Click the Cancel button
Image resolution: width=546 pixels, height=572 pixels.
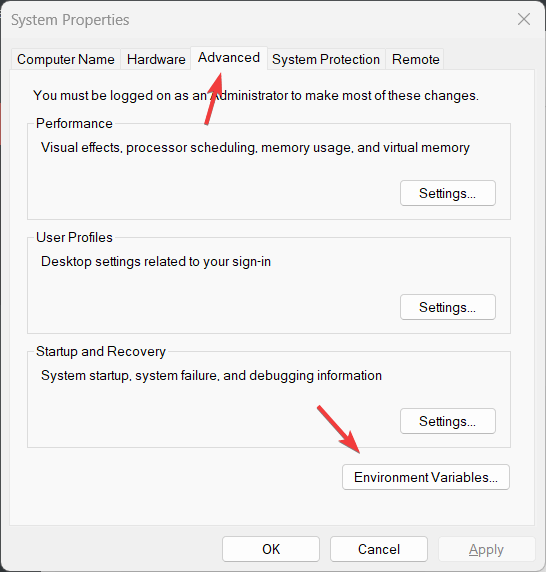379,549
